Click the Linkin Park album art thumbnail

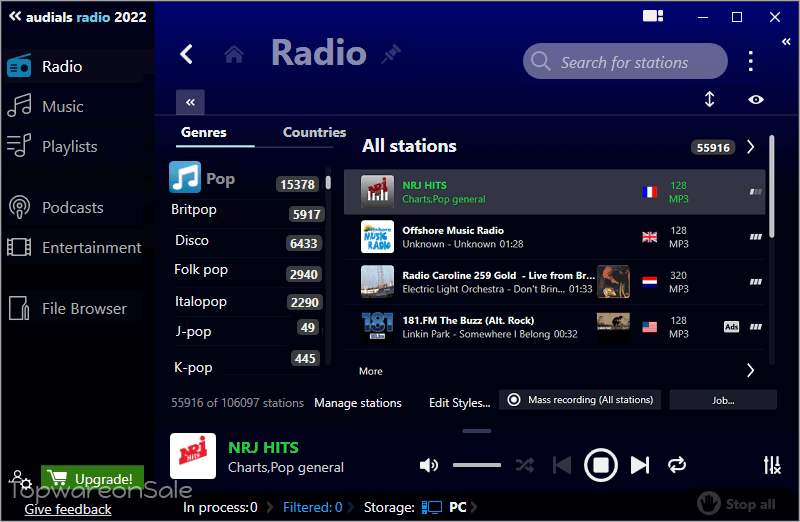pyautogui.click(x=613, y=327)
